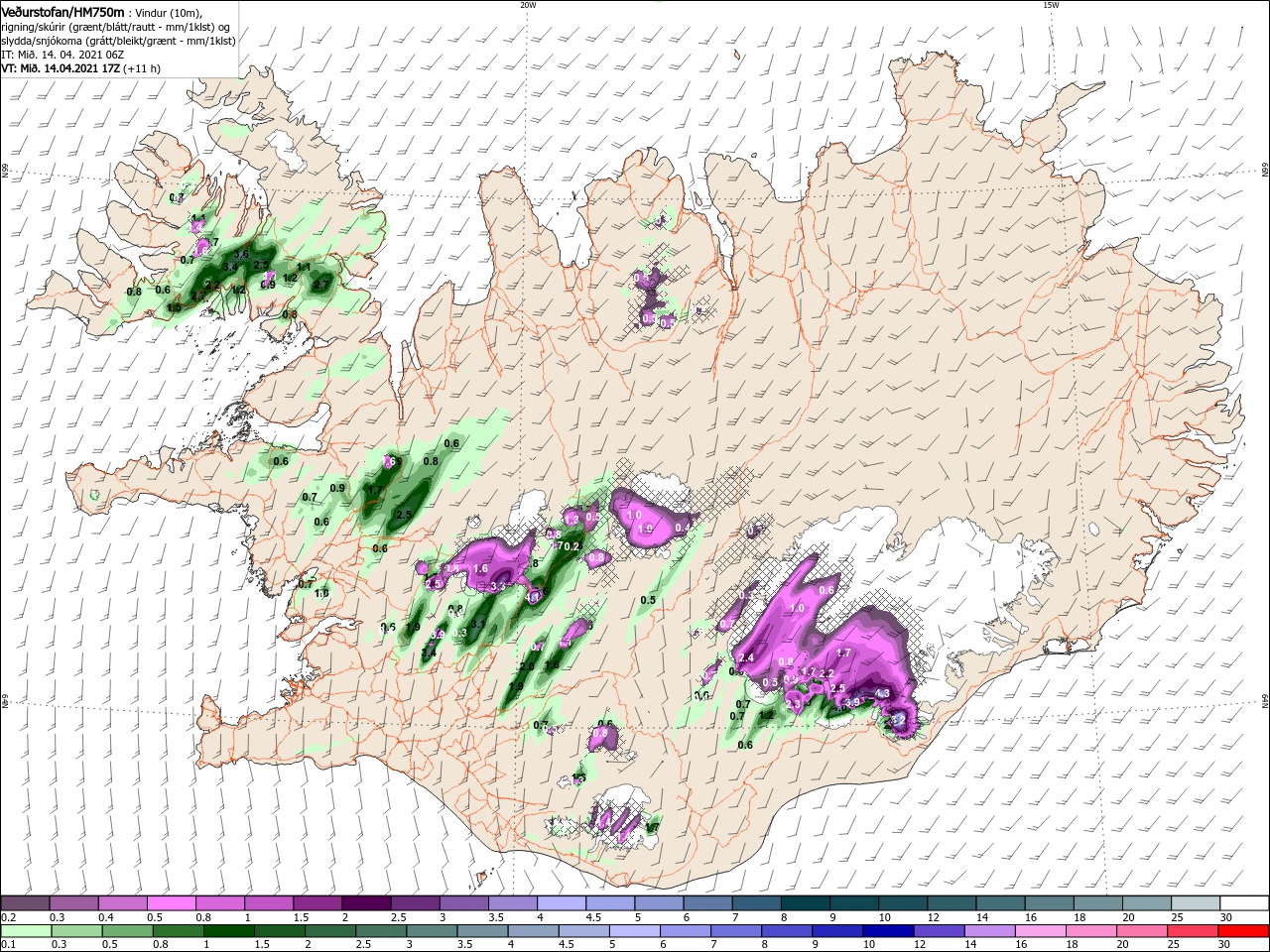Image resolution: width=1270 pixels, height=952 pixels.
Task: Click the '0.1' label under the pale green swatch
Action: coord(9,944)
